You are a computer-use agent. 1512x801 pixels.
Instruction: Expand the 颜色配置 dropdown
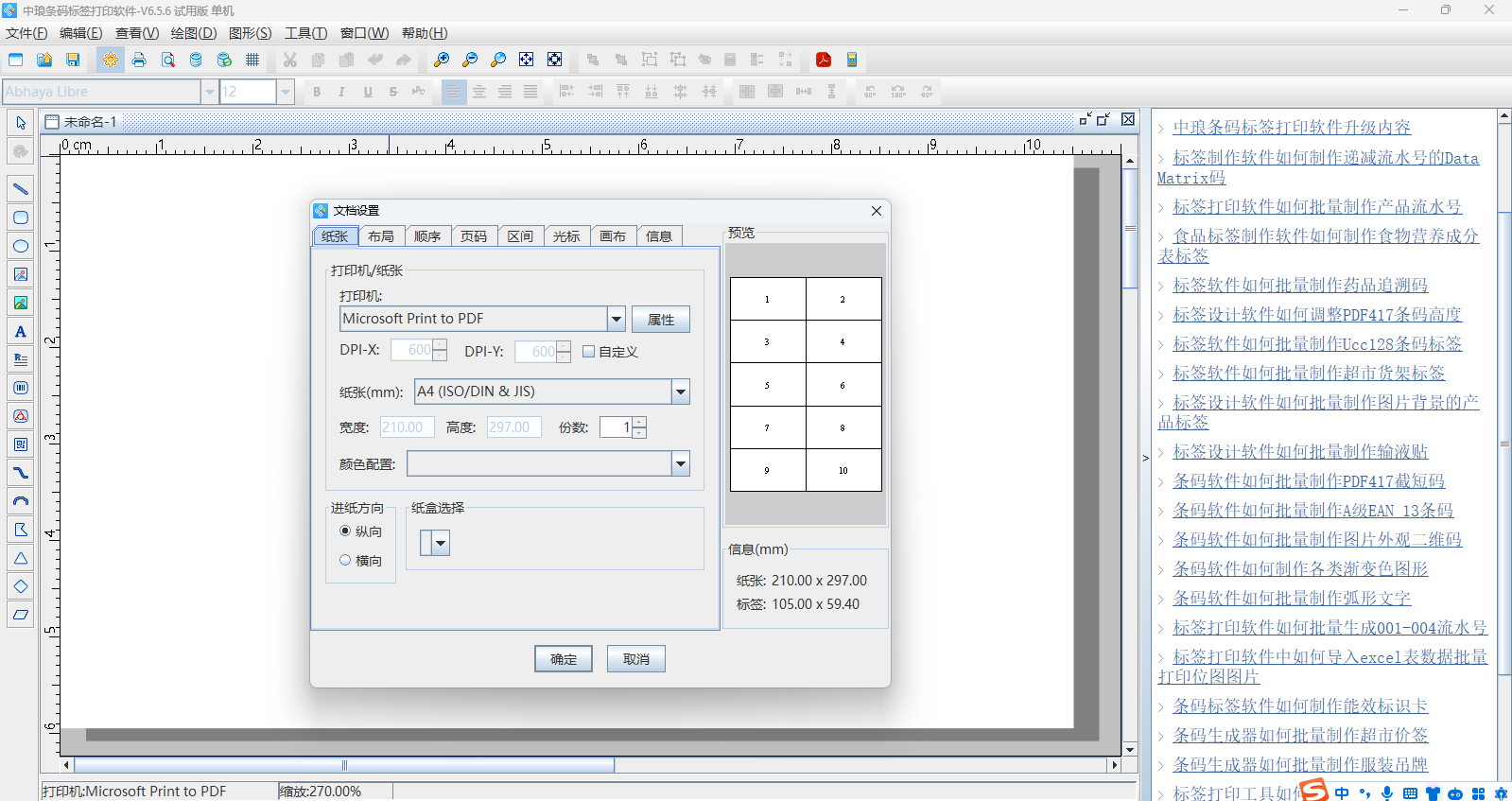coord(680,463)
